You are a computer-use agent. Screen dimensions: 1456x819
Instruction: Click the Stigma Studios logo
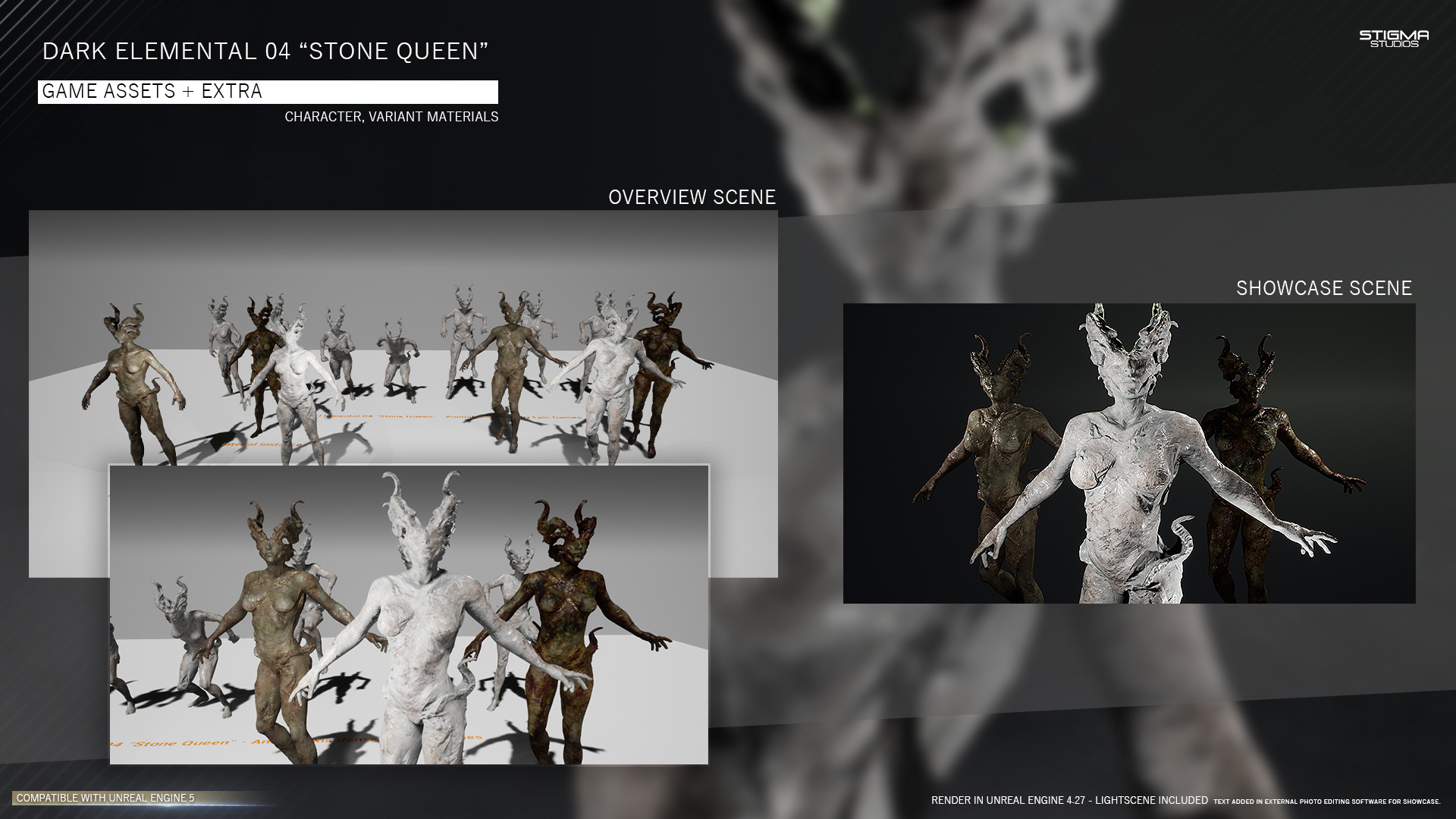[x=1394, y=39]
